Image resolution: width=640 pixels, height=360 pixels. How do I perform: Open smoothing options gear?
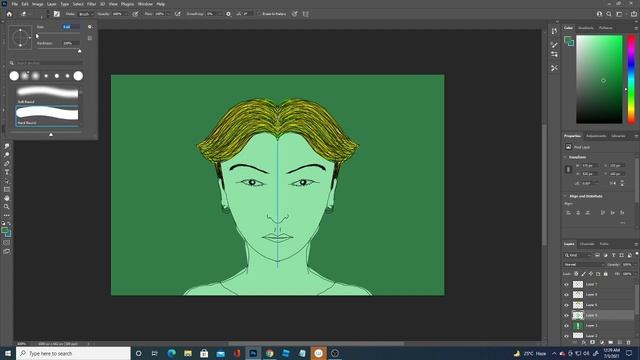pos(228,14)
